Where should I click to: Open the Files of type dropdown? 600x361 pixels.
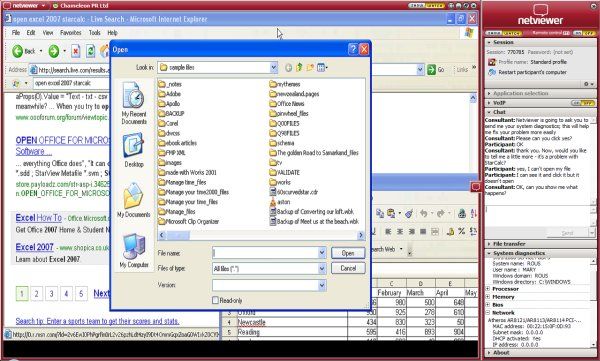(322, 269)
